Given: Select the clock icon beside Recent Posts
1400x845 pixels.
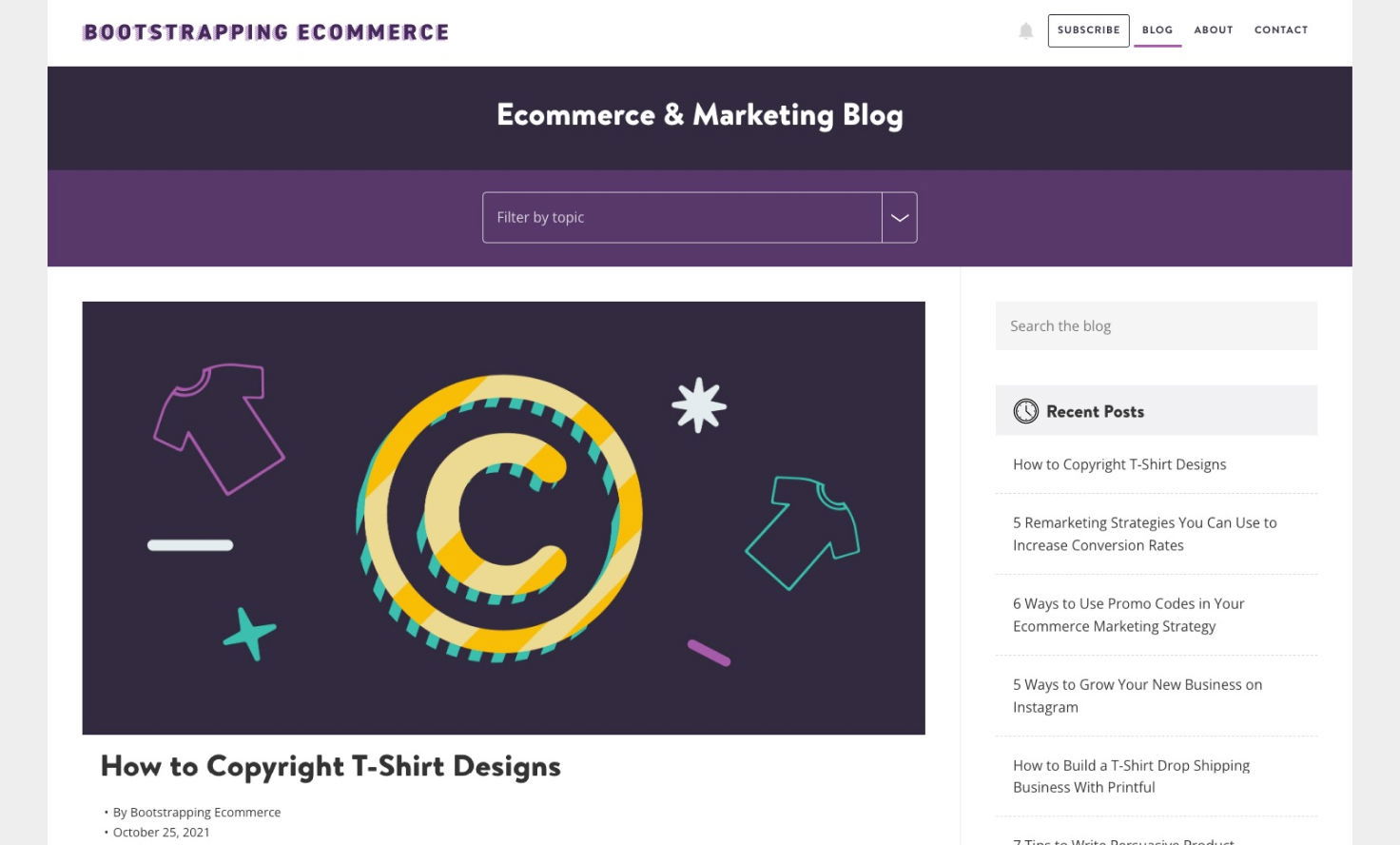Looking at the screenshot, I should point(1025,411).
